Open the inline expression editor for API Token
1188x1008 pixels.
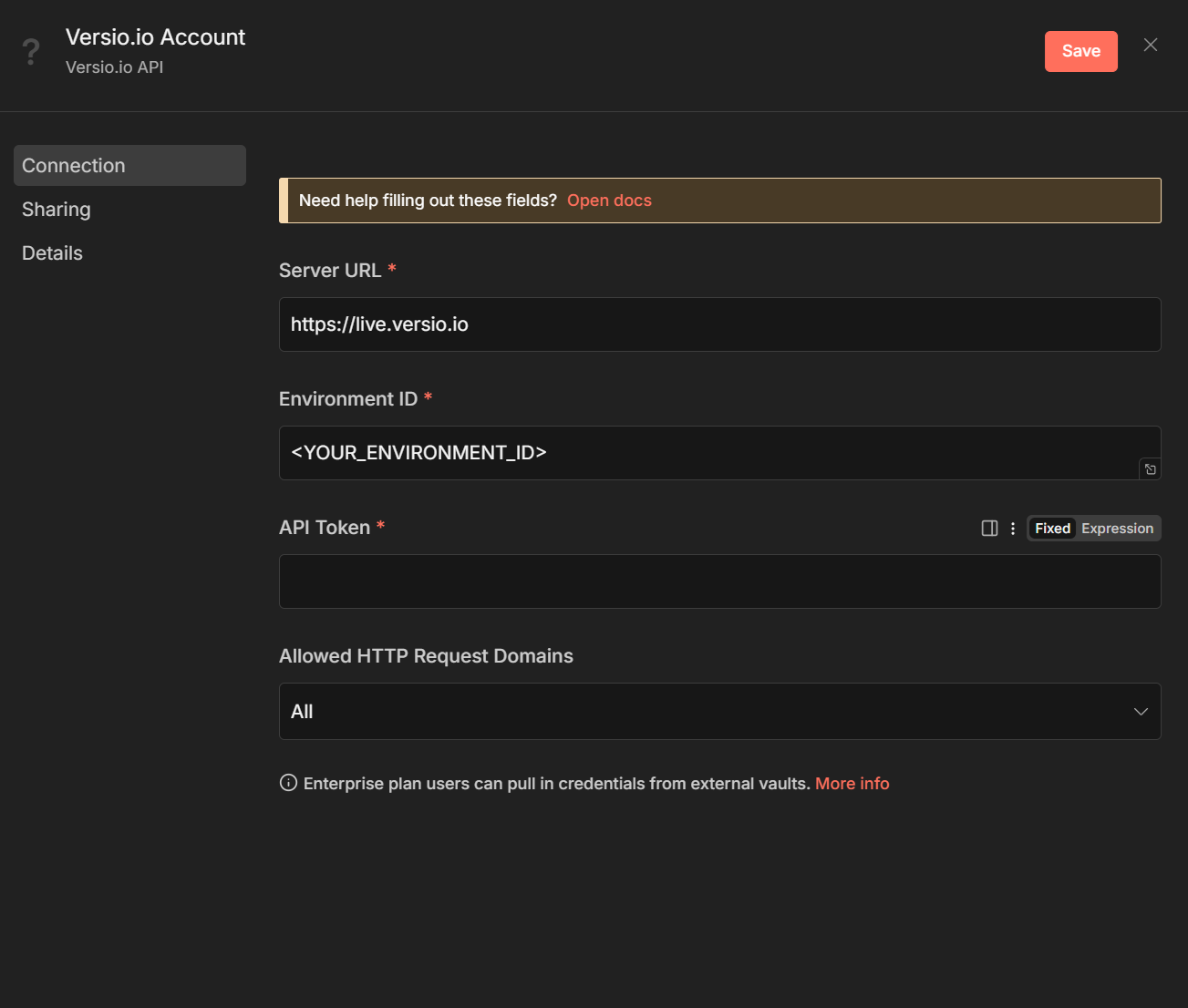(989, 528)
